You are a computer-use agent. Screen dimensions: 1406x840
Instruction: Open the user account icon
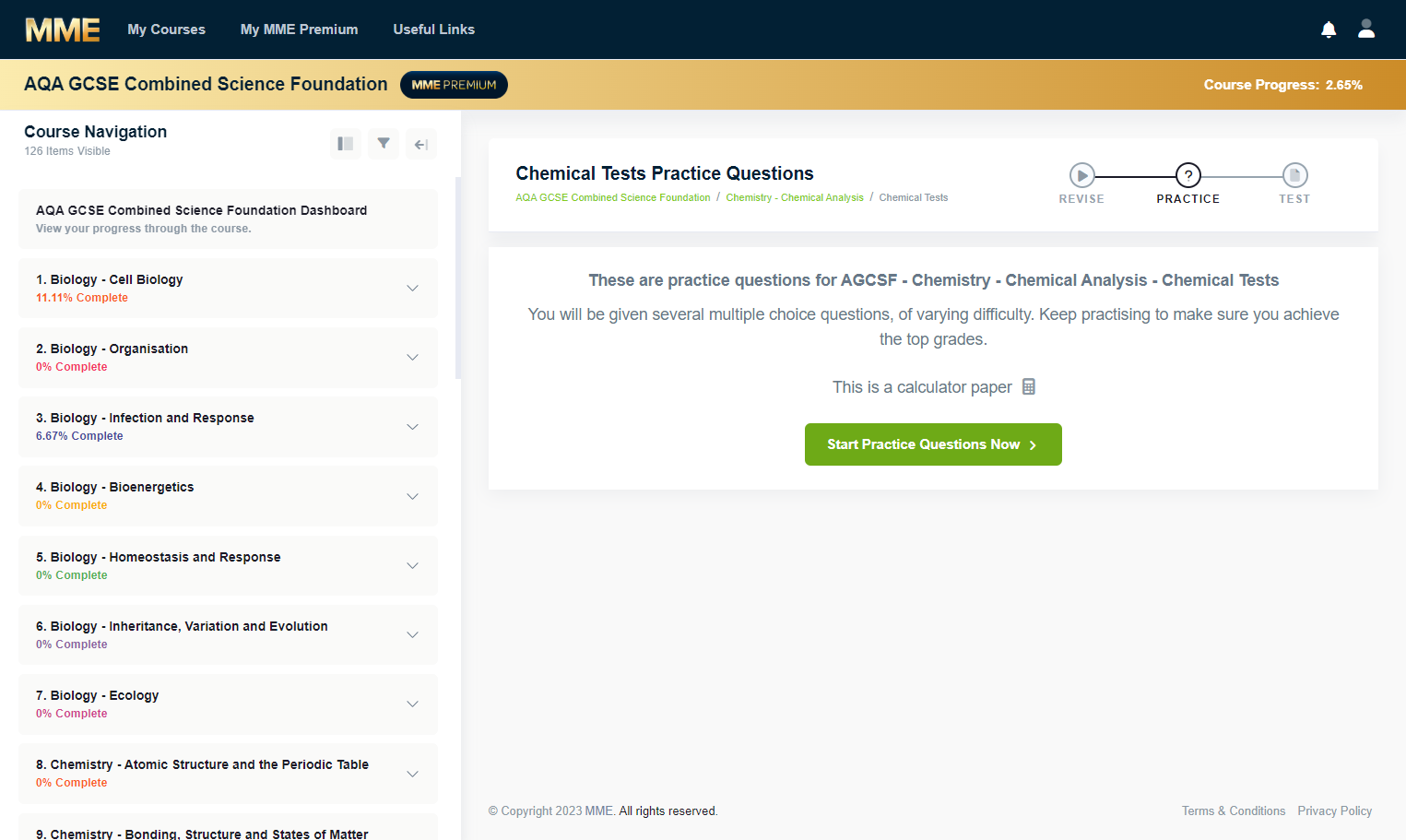coord(1366,29)
